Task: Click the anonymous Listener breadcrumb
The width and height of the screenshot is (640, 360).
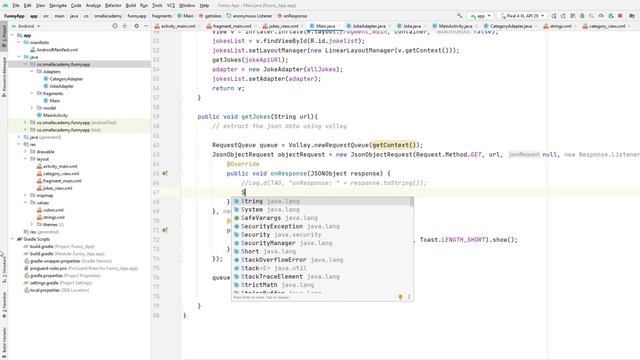Action: click(252, 16)
